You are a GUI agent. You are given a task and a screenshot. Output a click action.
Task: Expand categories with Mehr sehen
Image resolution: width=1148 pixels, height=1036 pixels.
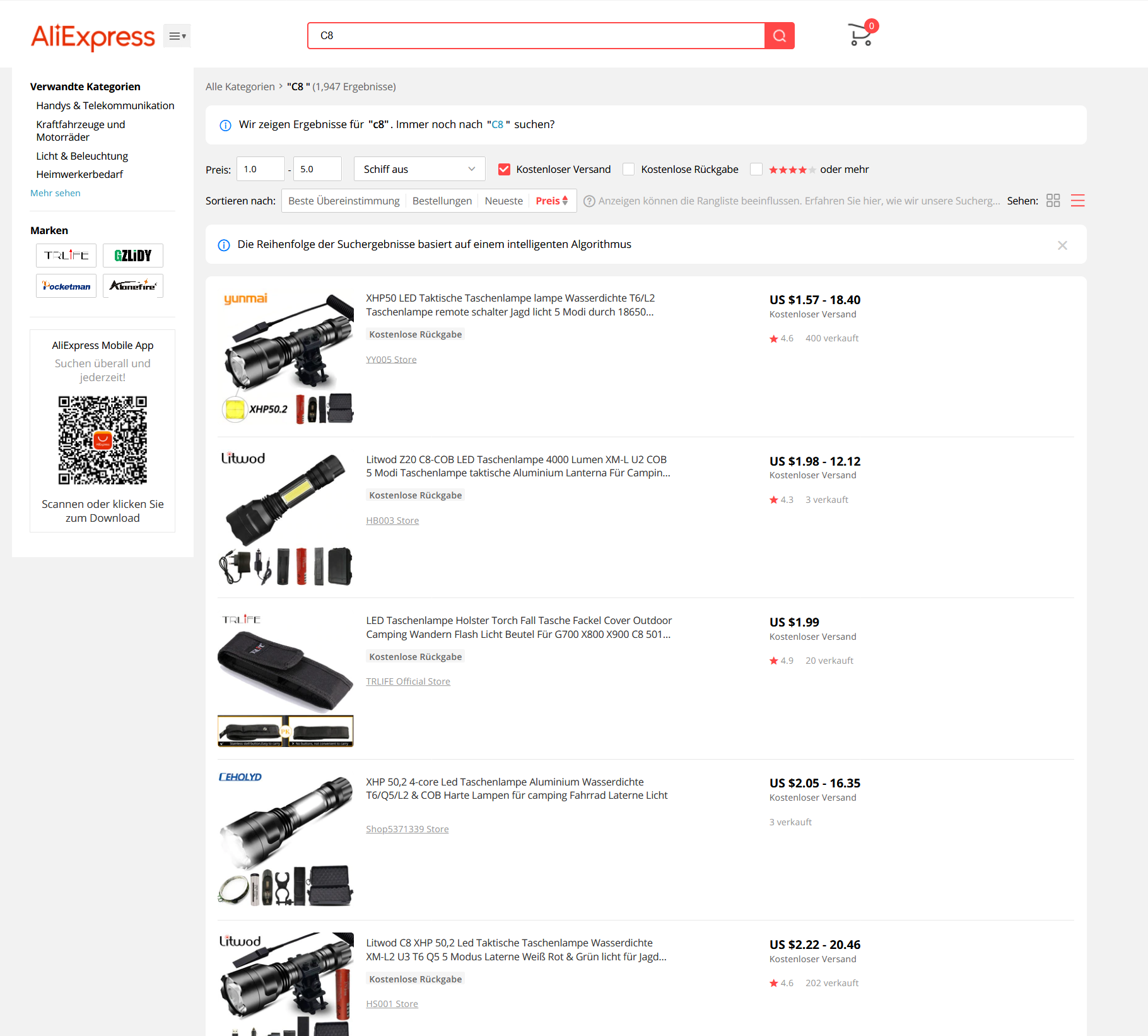coord(56,193)
